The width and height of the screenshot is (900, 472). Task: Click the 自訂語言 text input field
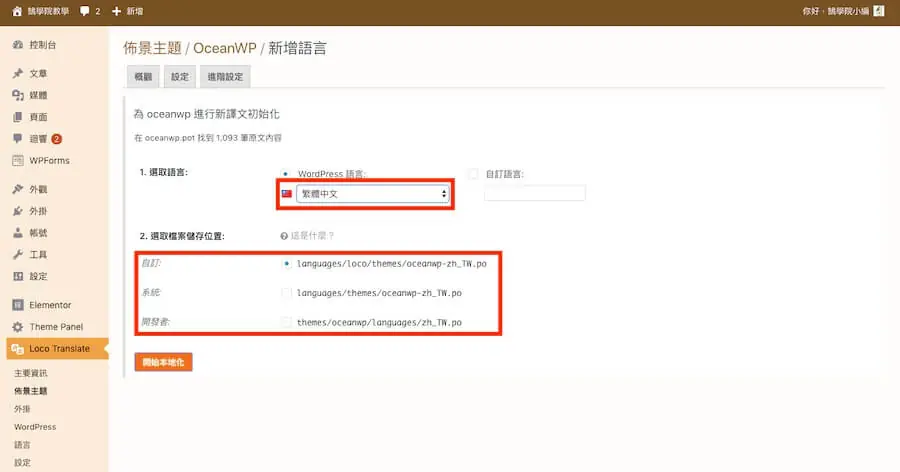coord(534,194)
